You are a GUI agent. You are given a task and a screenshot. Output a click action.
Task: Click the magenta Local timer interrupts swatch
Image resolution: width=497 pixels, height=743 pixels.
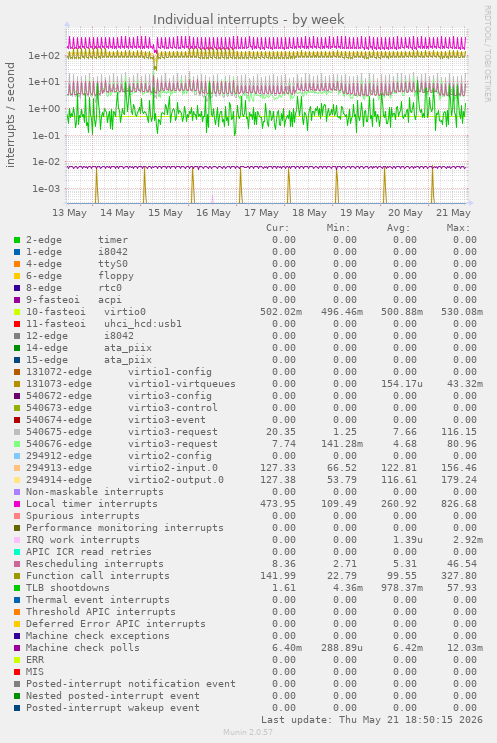pyautogui.click(x=17, y=504)
